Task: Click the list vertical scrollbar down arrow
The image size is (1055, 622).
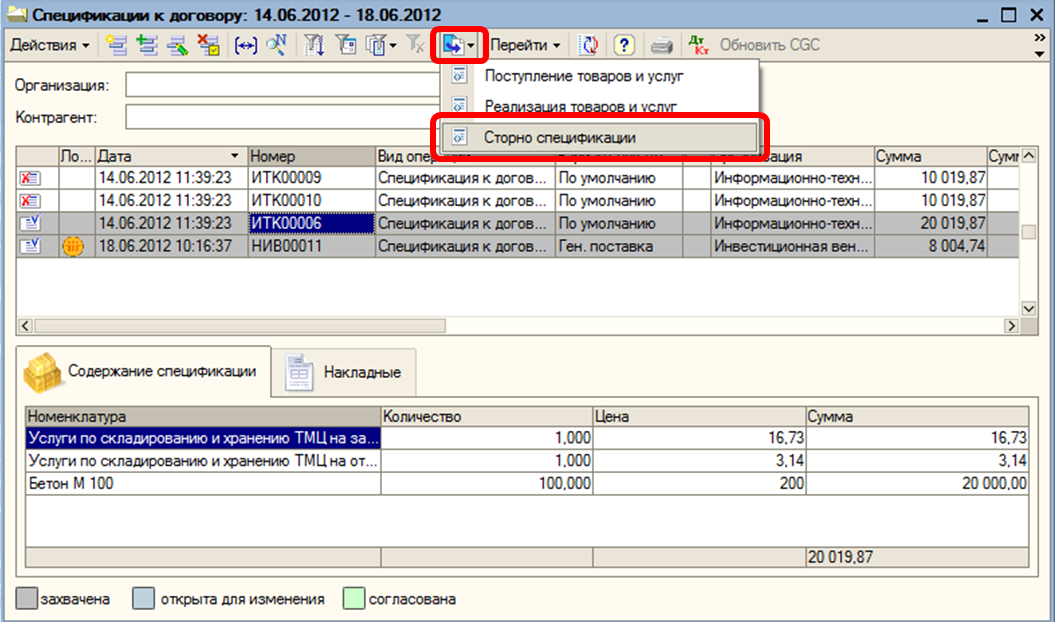Action: [1028, 309]
